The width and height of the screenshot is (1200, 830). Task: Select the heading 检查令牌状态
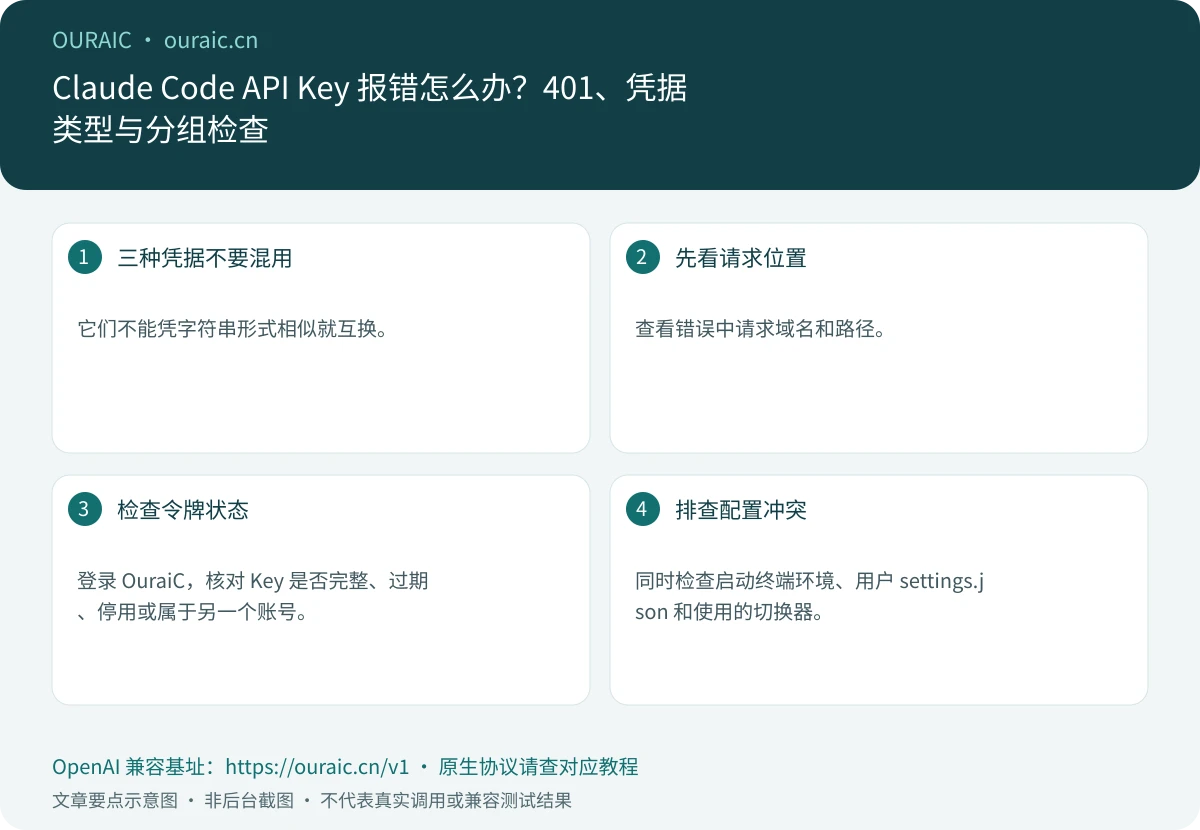[x=183, y=510]
